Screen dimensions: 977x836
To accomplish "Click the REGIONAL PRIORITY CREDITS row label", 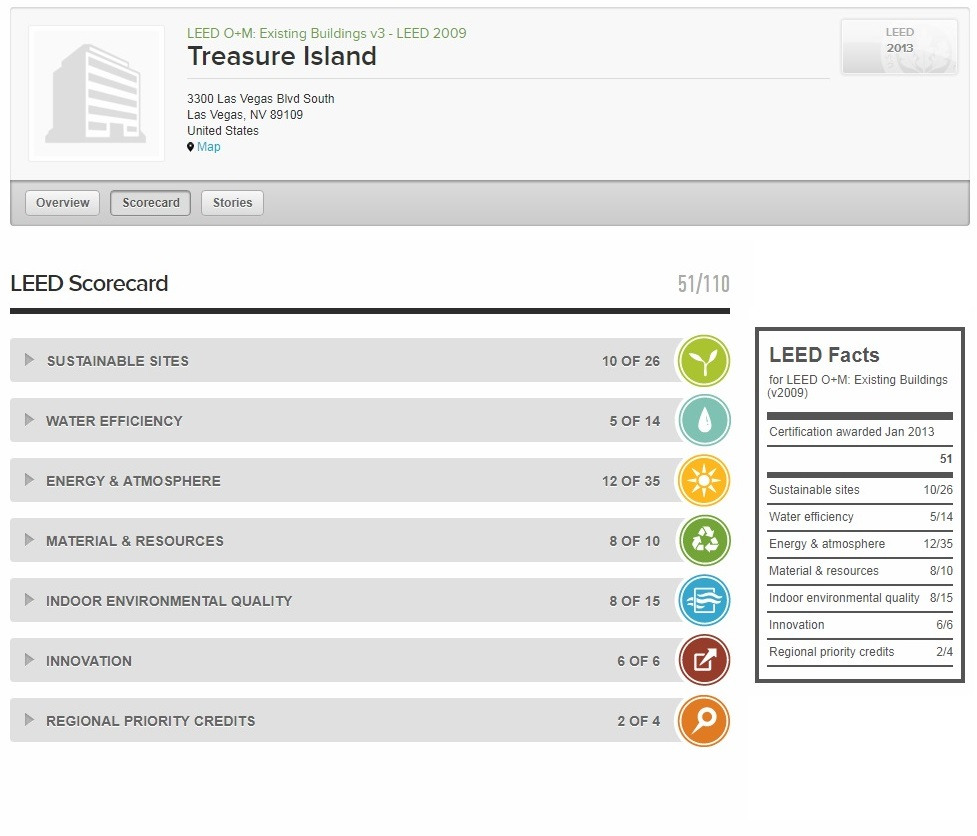I will (151, 721).
